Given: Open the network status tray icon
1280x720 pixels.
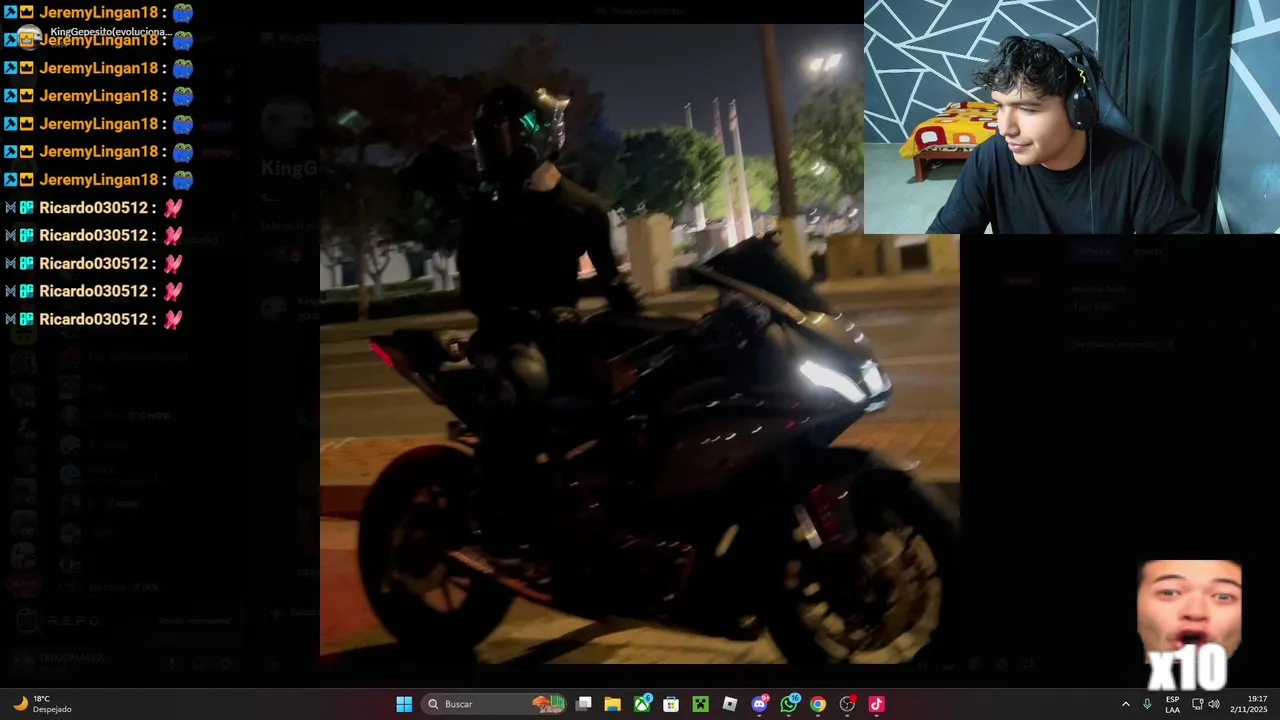Looking at the screenshot, I should click(x=1198, y=704).
